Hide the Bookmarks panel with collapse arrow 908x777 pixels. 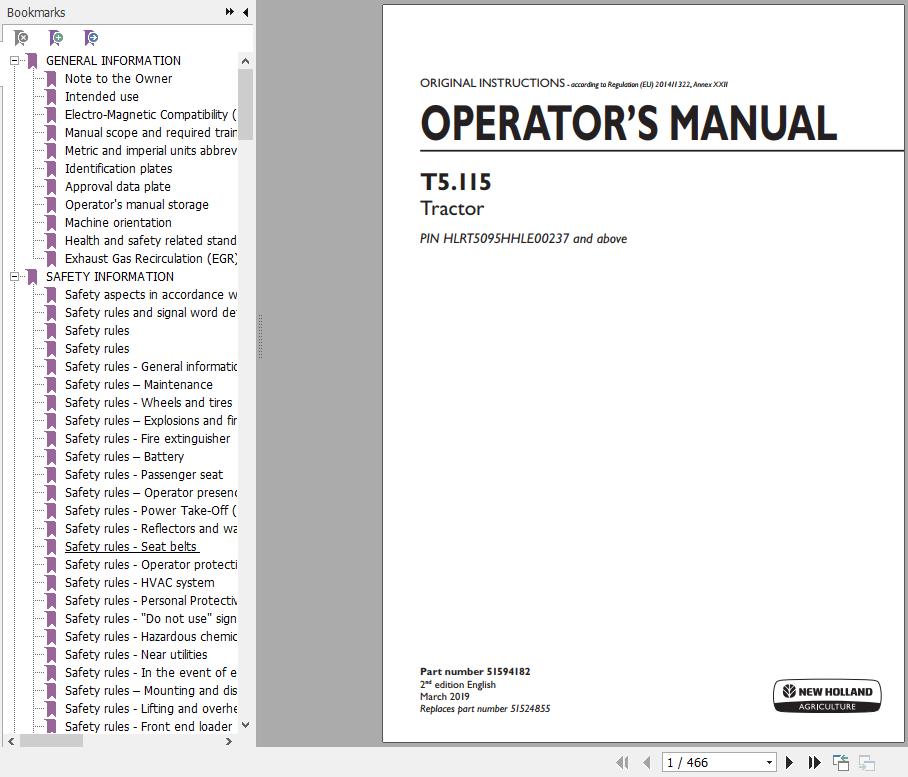245,12
